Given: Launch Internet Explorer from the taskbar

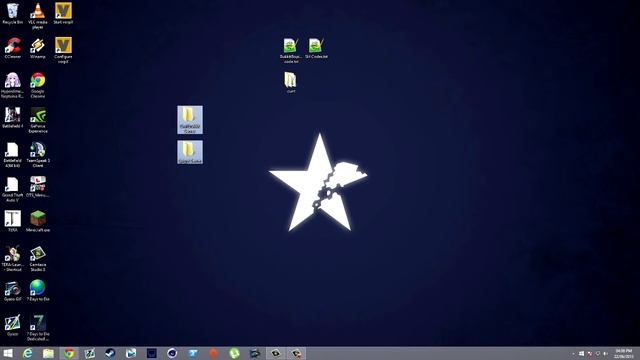Looking at the screenshot, I should pos(28,353).
